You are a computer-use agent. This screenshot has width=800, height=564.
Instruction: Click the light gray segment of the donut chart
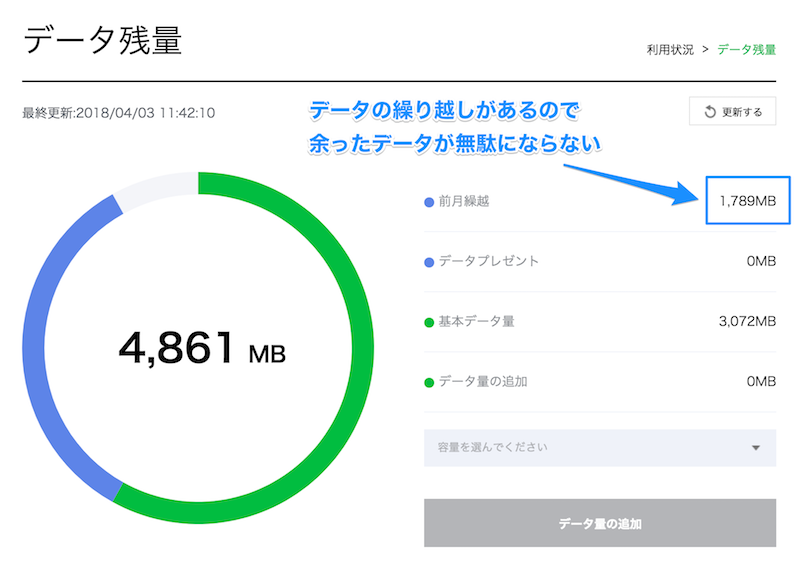point(156,189)
